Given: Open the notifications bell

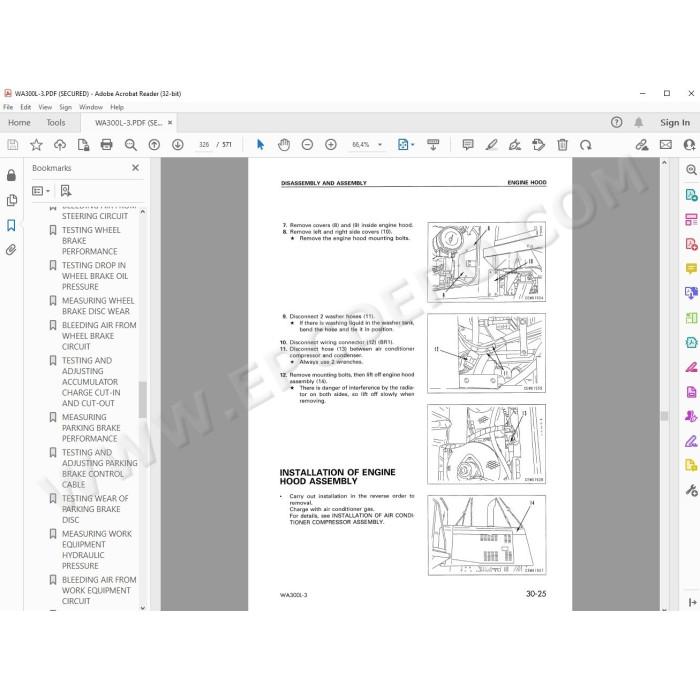Looking at the screenshot, I should (639, 122).
